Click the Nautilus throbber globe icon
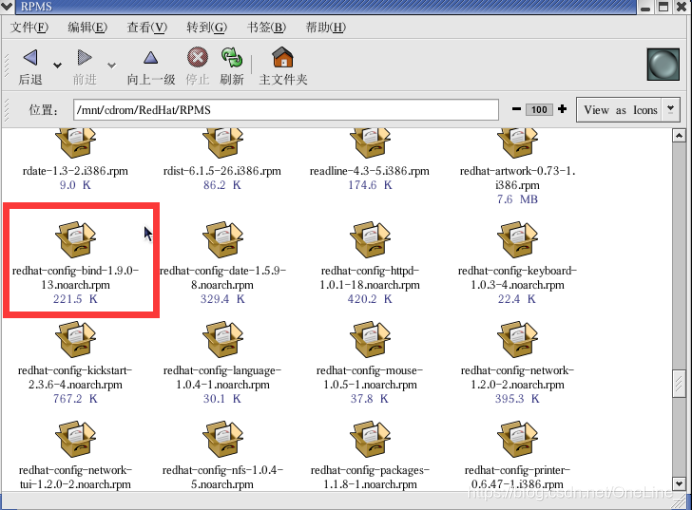Image resolution: width=692 pixels, height=511 pixels. click(663, 64)
